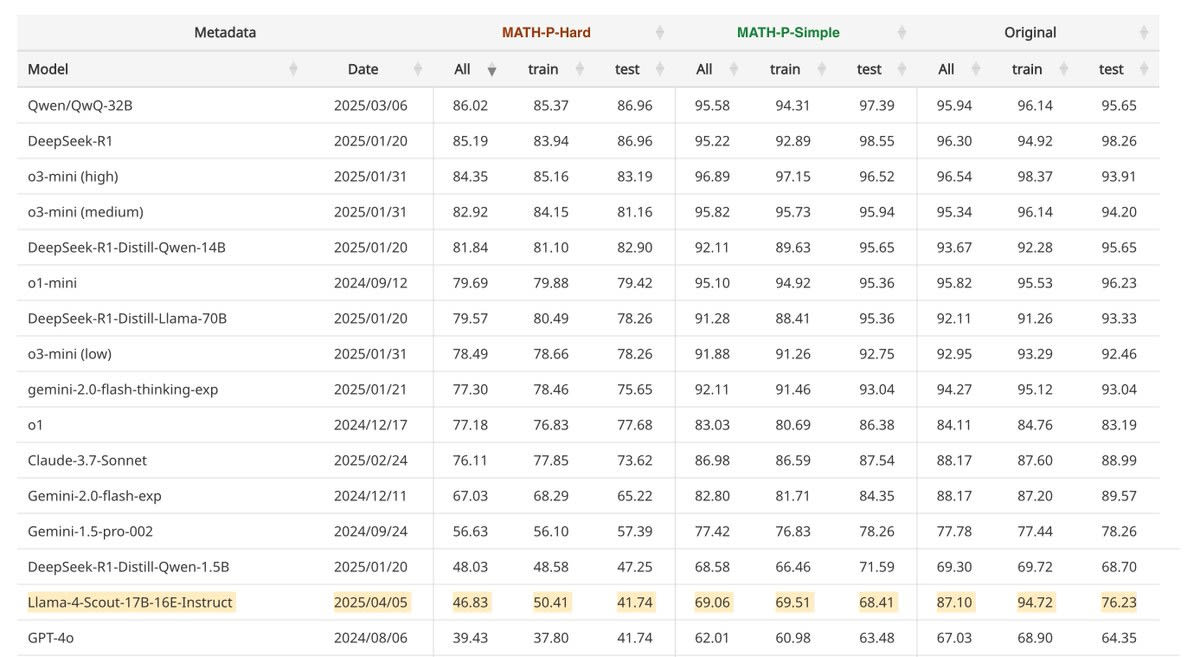Image resolution: width=1200 pixels, height=657 pixels.
Task: Toggle the active descending arrow on MATH-P-Hard All
Action: [x=491, y=70]
